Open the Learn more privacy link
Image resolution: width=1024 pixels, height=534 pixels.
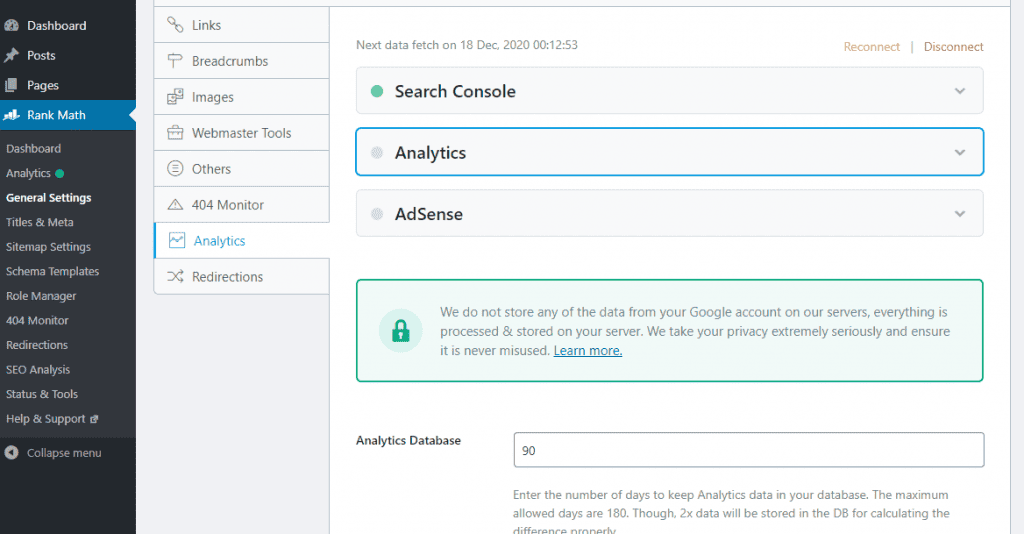pos(587,351)
